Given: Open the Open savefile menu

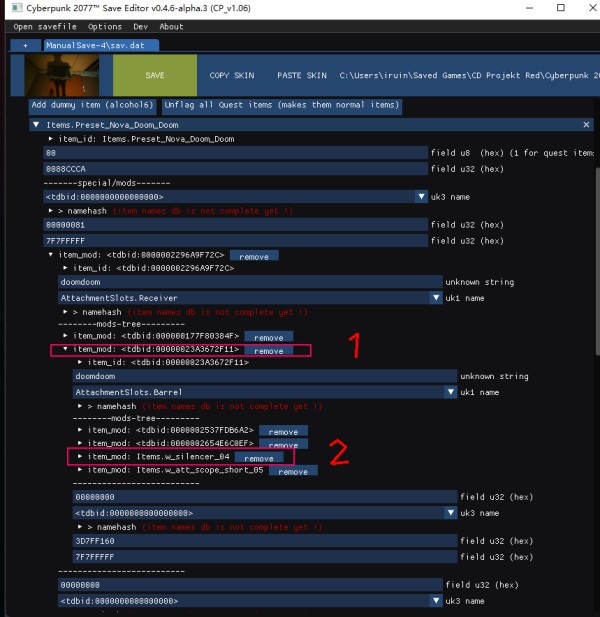Looking at the screenshot, I should [44, 27].
